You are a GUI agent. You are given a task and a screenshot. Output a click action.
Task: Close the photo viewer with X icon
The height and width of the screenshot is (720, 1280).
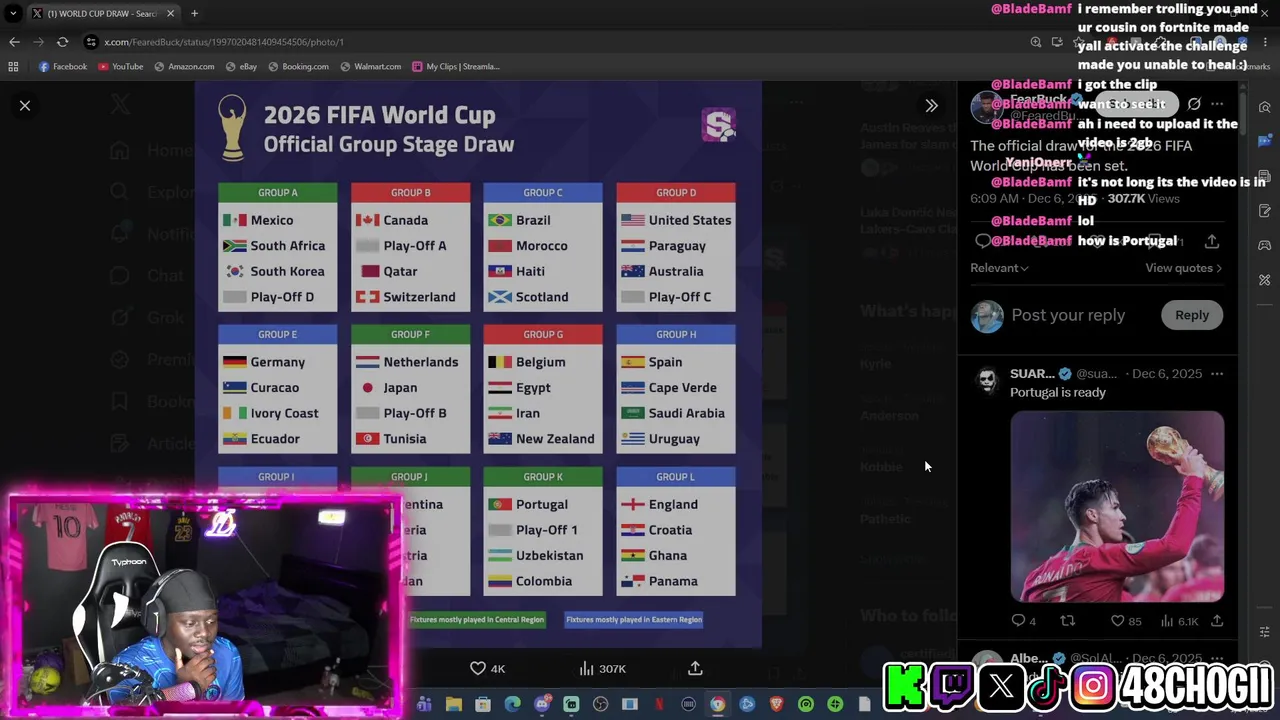25,105
